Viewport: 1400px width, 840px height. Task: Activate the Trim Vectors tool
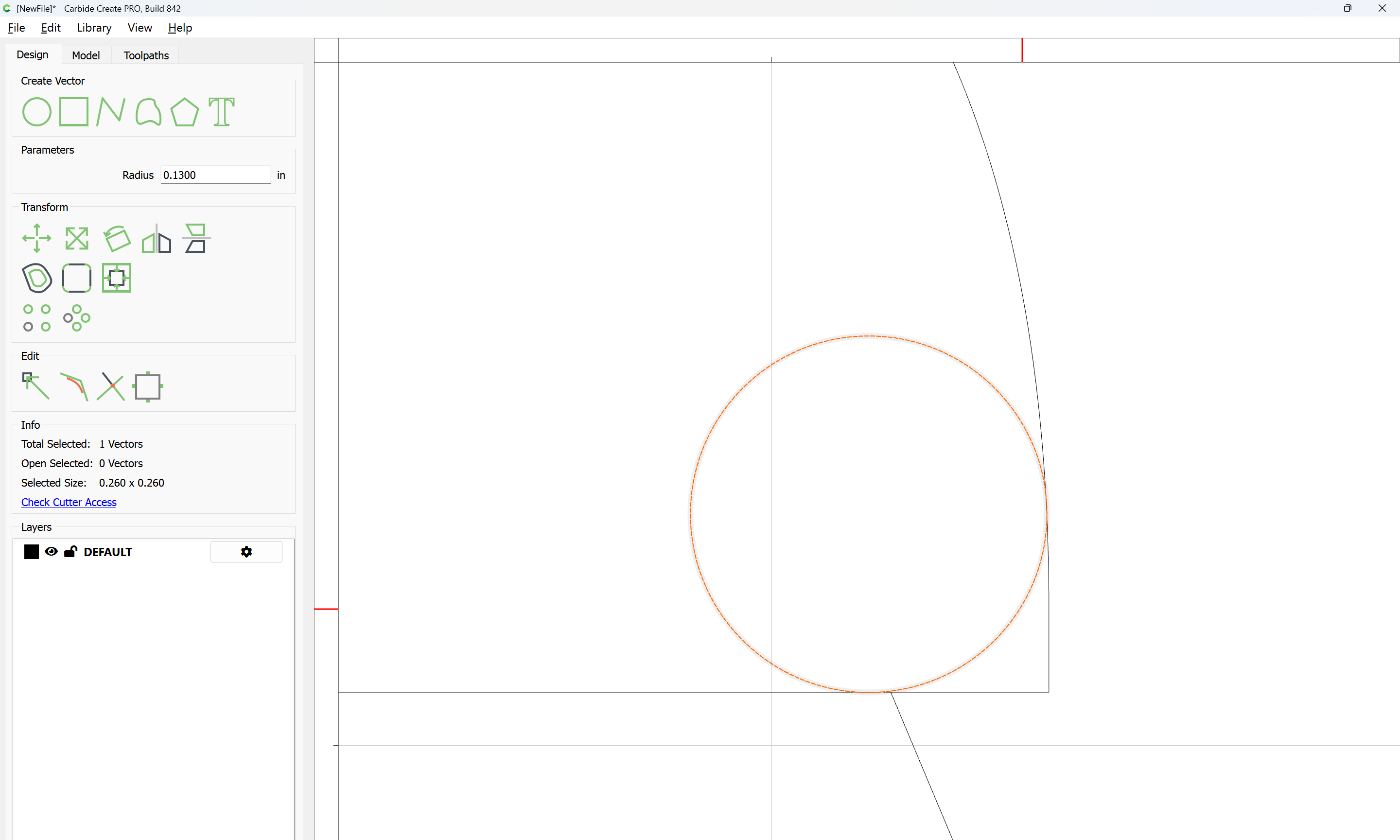coord(111,386)
